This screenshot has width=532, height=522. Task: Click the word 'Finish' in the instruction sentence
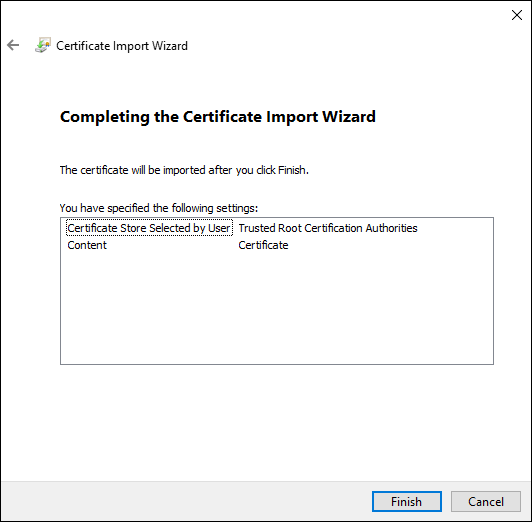pos(292,170)
